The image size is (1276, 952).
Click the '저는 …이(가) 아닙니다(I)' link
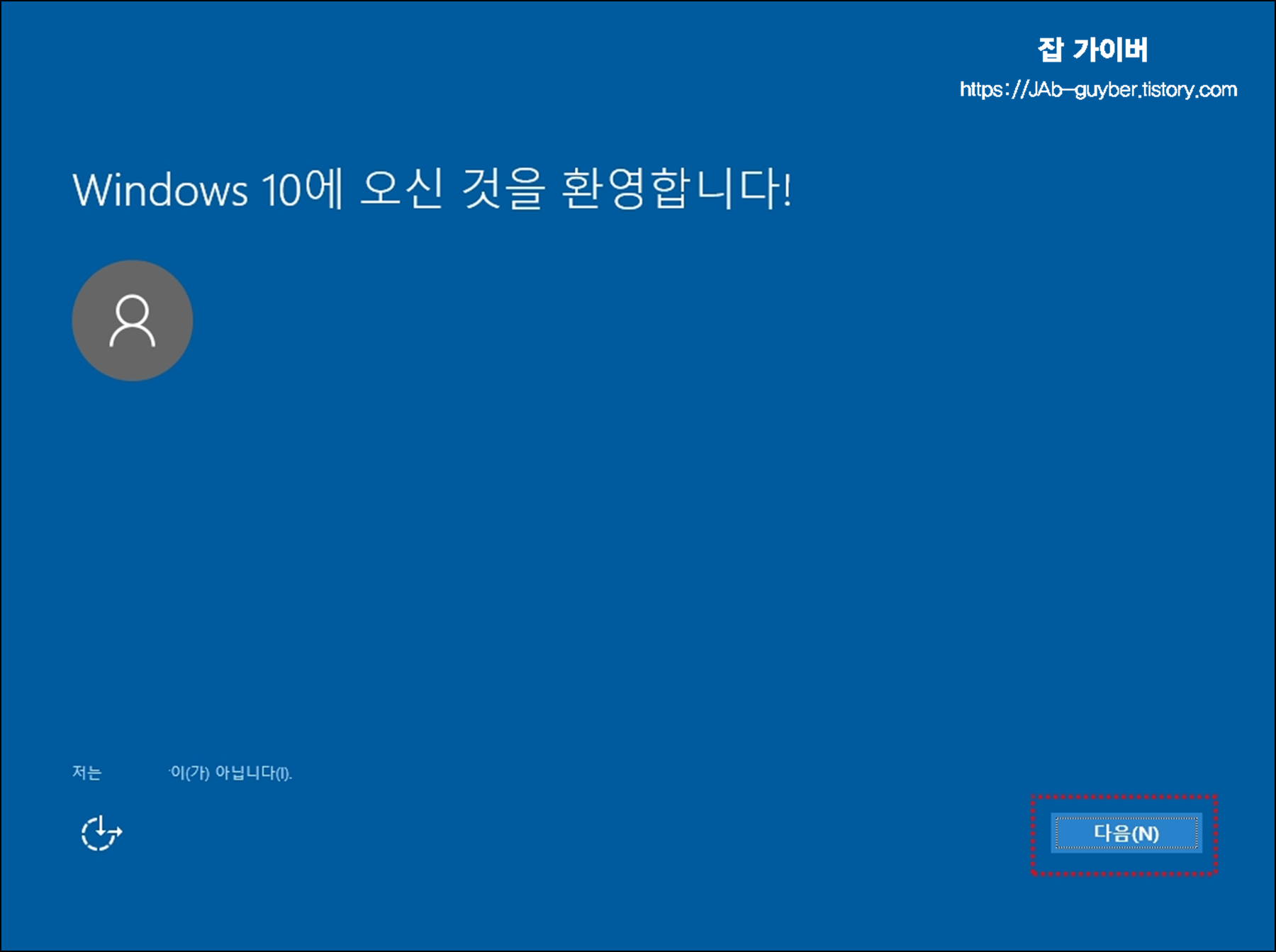[182, 772]
